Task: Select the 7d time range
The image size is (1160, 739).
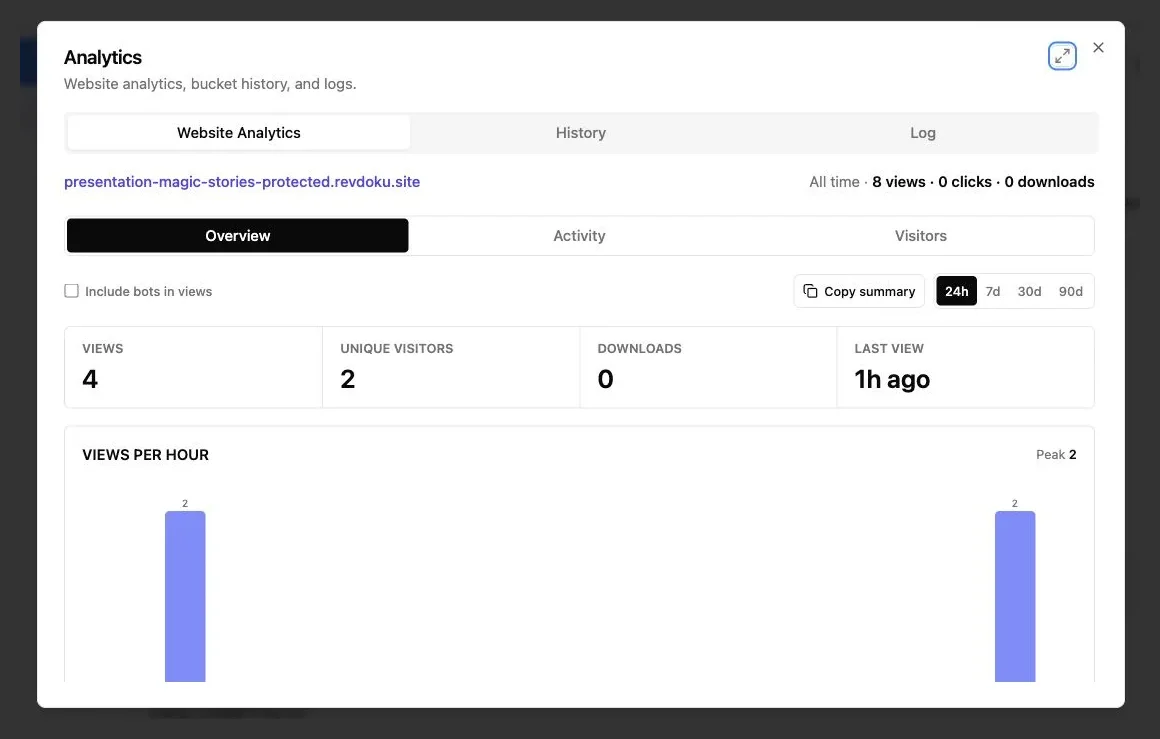Action: pos(993,291)
